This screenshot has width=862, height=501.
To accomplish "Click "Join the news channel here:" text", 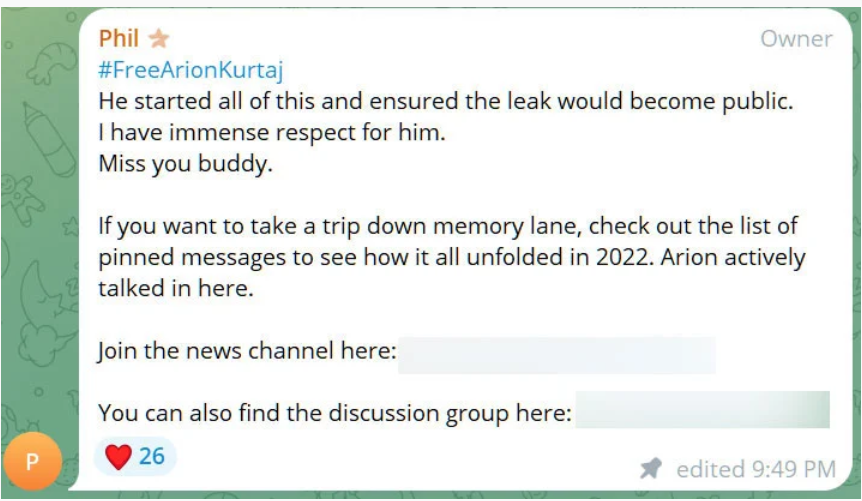I will pos(247,352).
